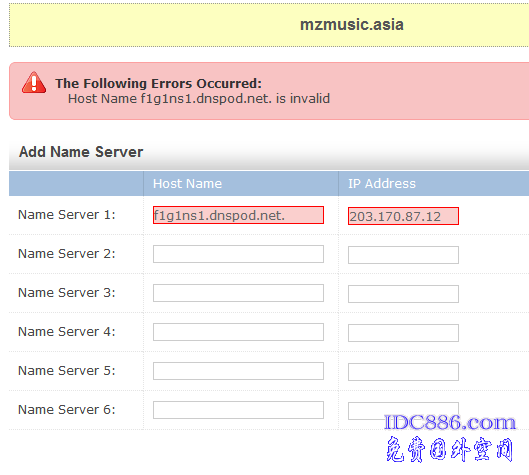Click Name Server 6 host name field
This screenshot has height=475, width=529.
238,410
